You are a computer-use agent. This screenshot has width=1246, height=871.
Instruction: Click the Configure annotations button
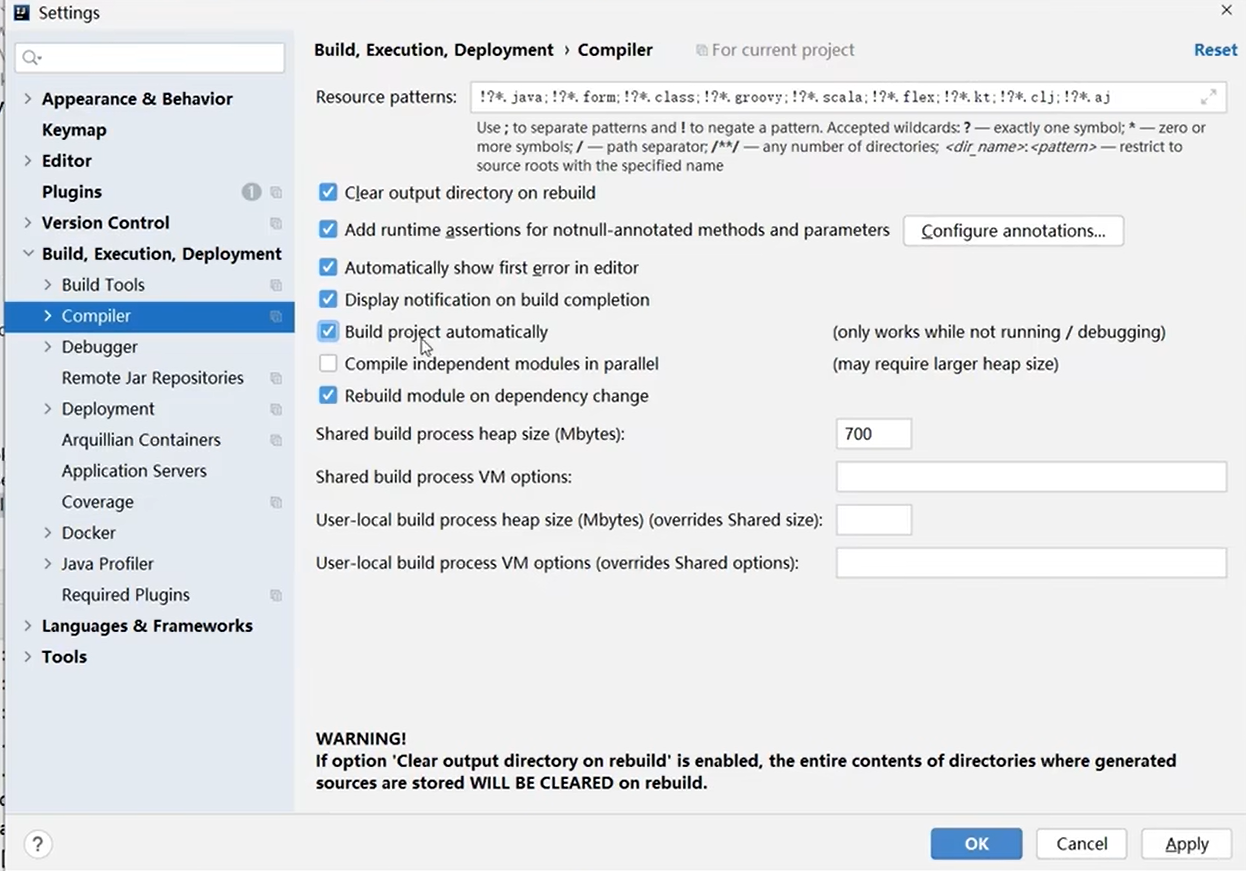1013,231
